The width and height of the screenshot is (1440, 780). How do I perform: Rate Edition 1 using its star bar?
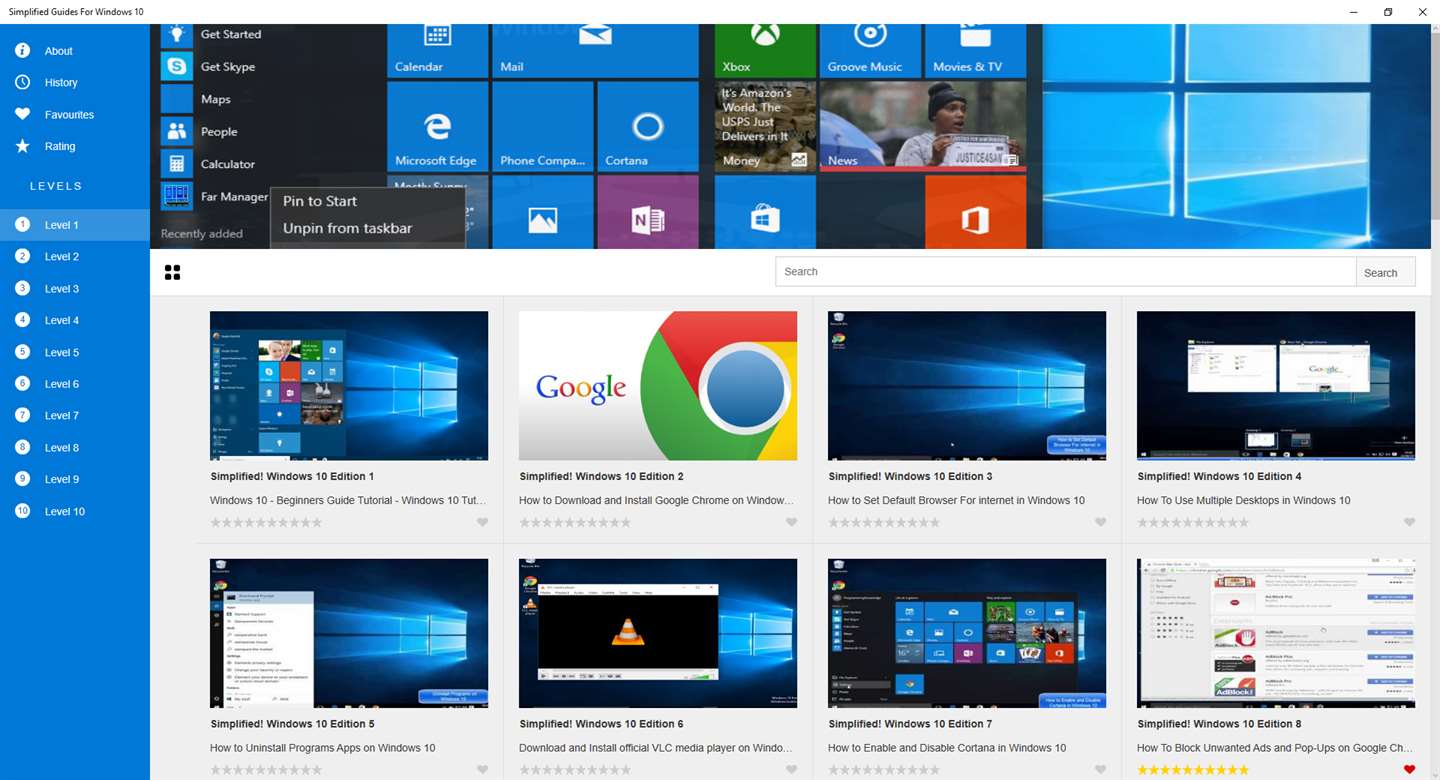[x=266, y=523]
